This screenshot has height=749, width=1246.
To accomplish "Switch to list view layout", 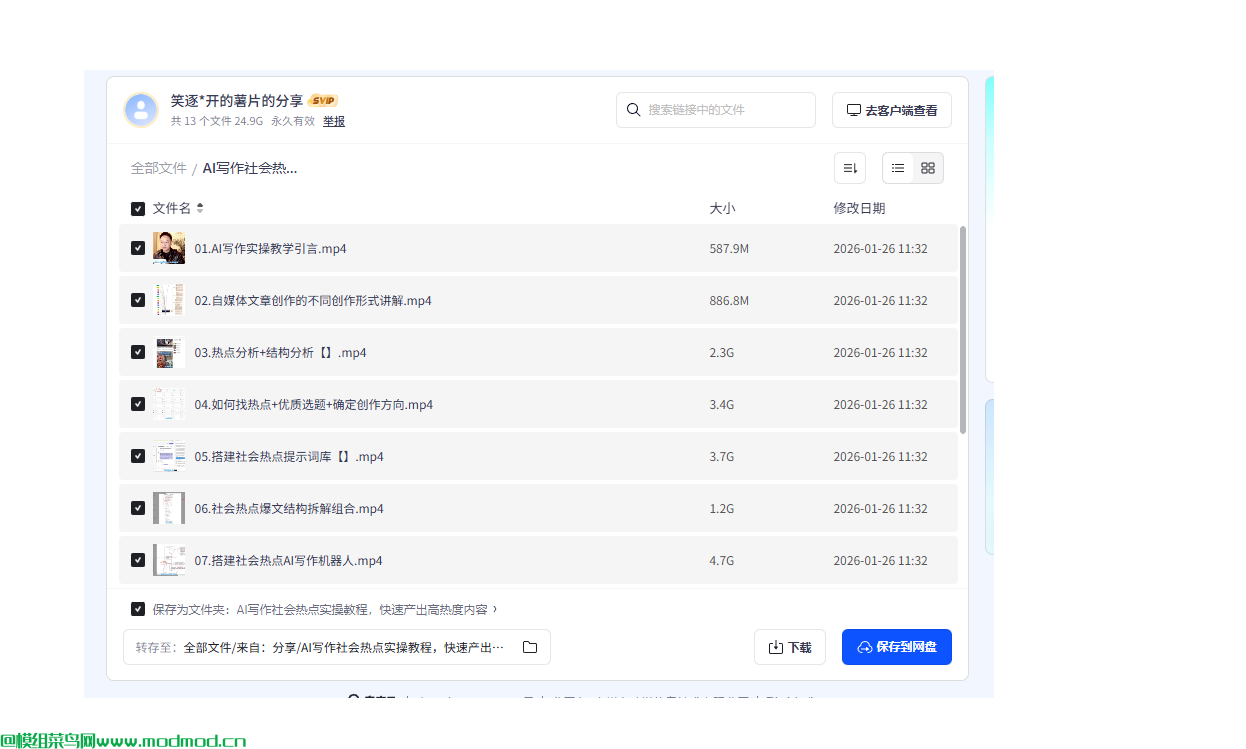I will point(897,168).
